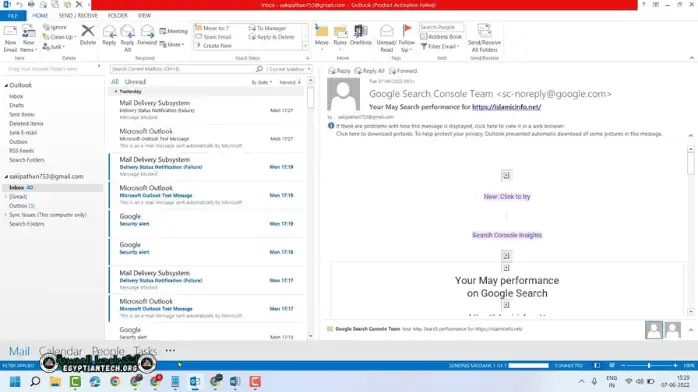This screenshot has width=698, height=392.
Task: Click the Search Current Mailbox field
Action: (183, 69)
